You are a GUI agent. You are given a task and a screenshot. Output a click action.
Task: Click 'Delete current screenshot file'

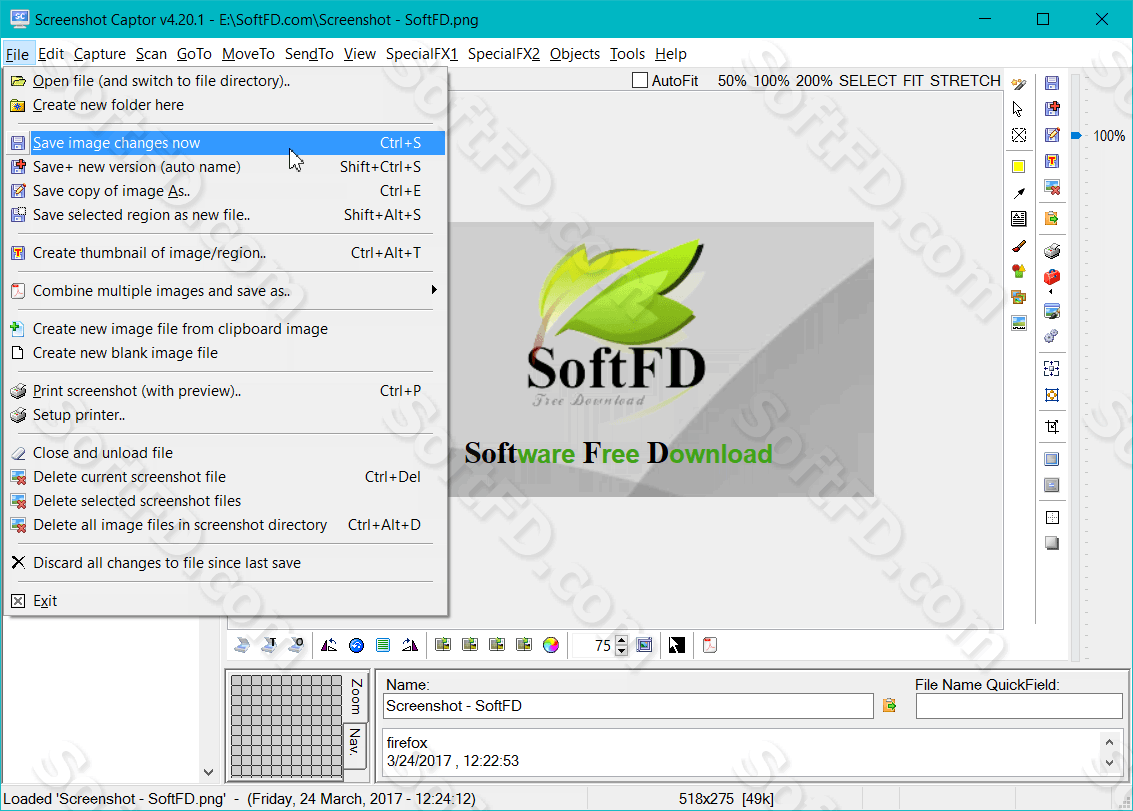[225, 477]
